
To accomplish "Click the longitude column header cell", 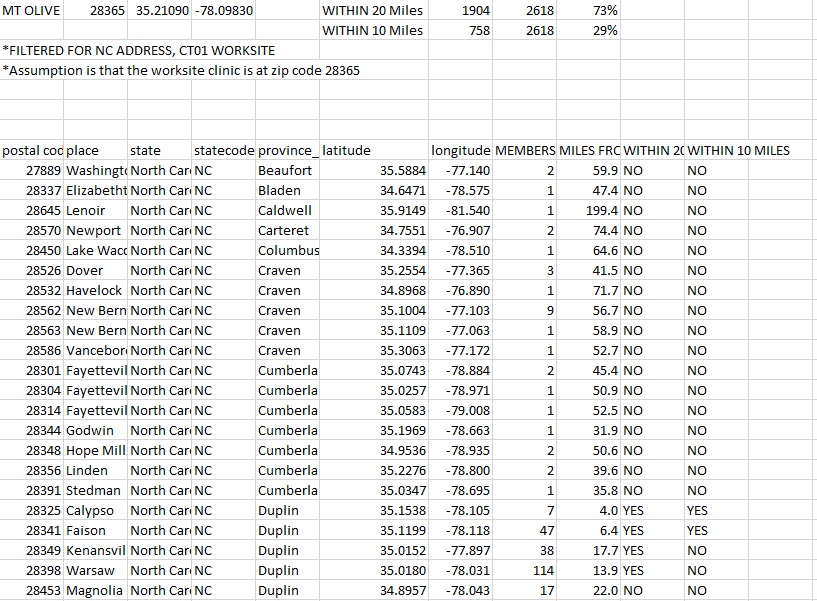I will tap(462, 150).
